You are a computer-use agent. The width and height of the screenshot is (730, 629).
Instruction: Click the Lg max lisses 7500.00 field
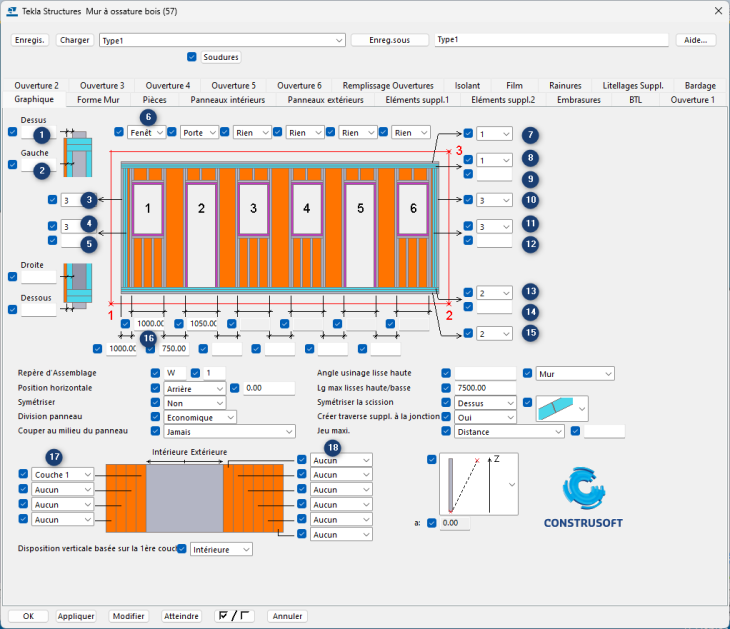(485, 387)
